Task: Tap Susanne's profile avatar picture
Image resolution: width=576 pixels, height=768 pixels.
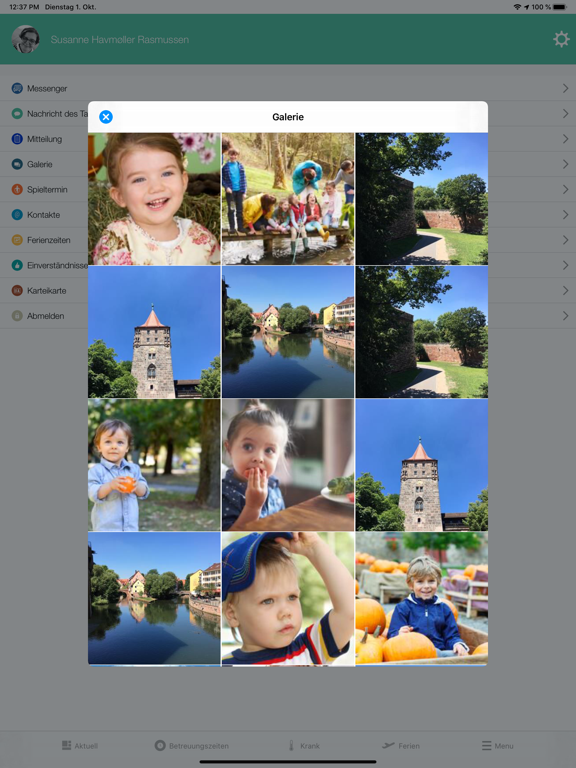Action: [25, 39]
